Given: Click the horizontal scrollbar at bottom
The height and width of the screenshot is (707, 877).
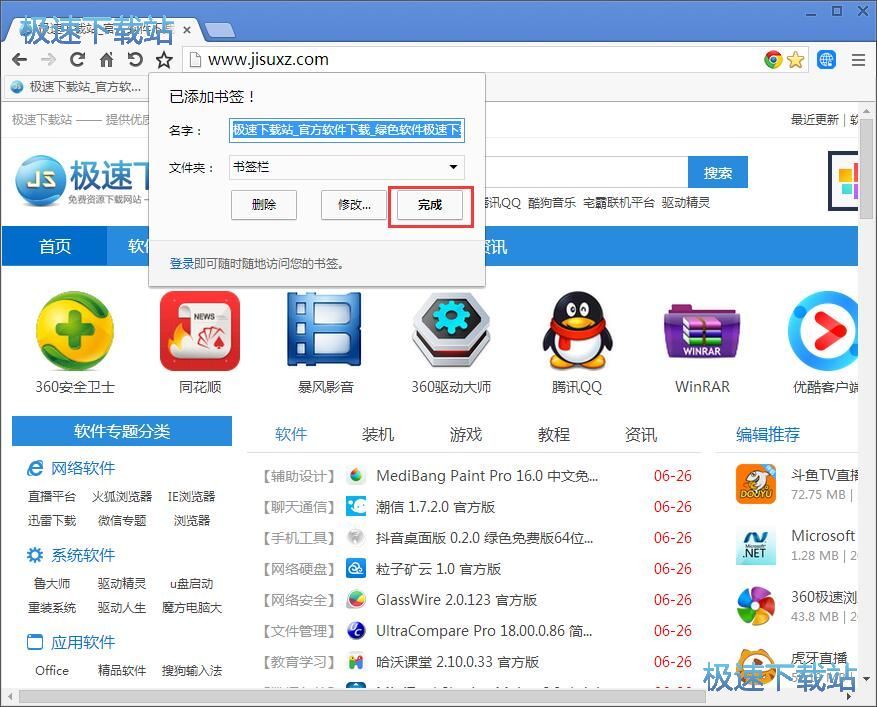Looking at the screenshot, I should pyautogui.click(x=362, y=697).
